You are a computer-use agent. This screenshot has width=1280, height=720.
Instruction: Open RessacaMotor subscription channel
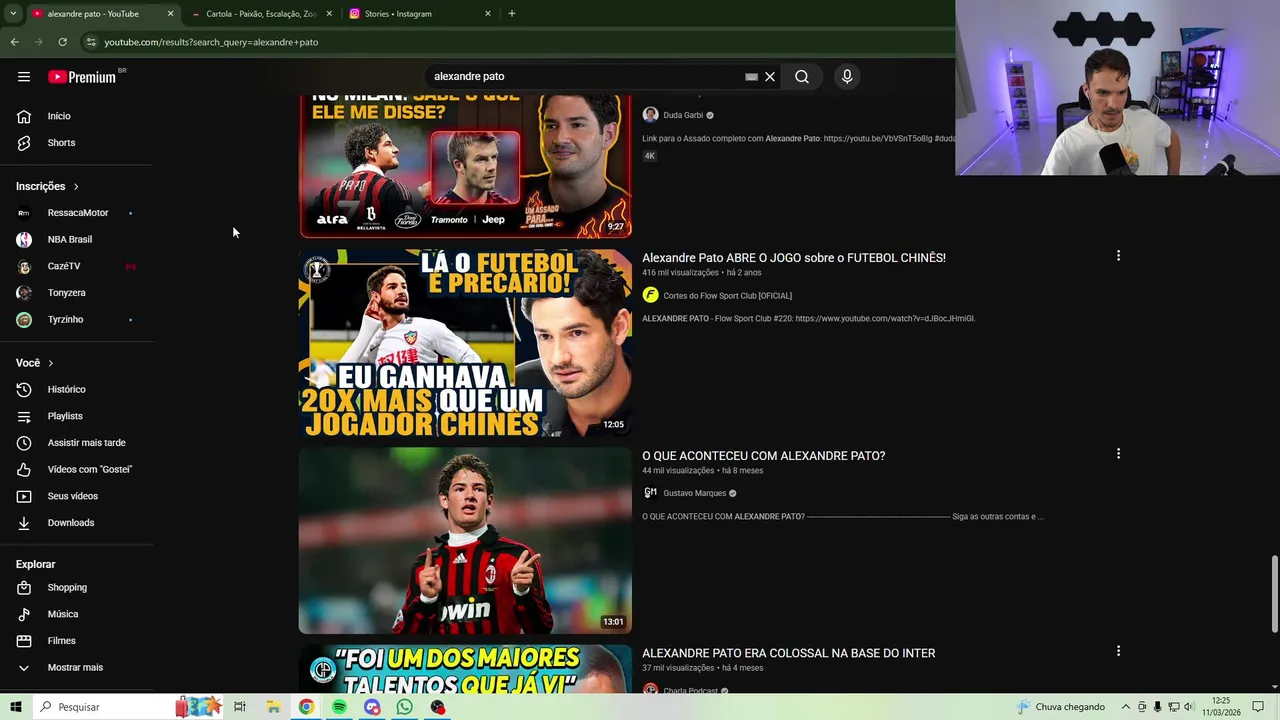pos(77,213)
